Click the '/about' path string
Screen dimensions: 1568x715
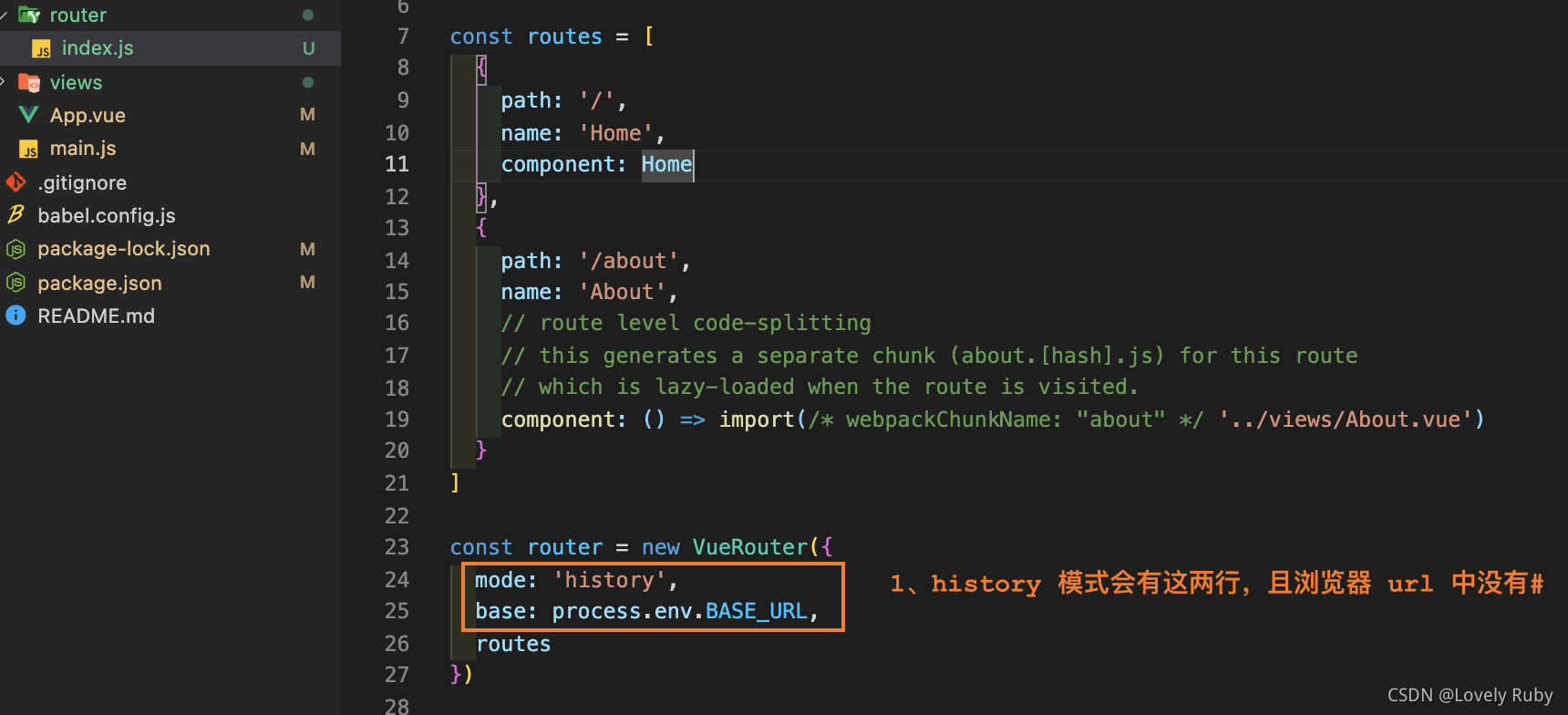click(x=629, y=261)
